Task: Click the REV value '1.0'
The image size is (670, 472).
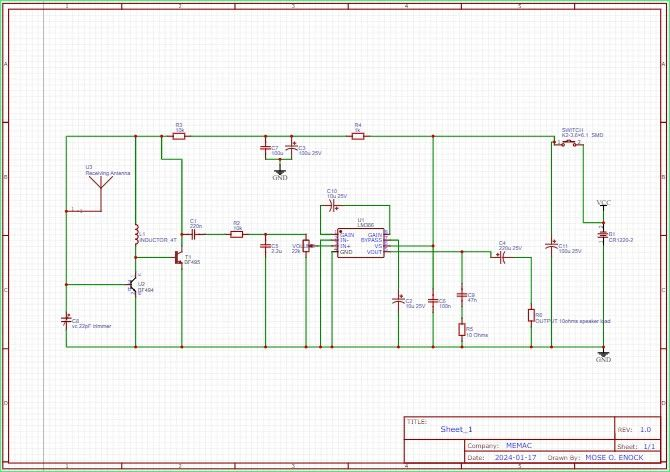Action: pyautogui.click(x=645, y=429)
